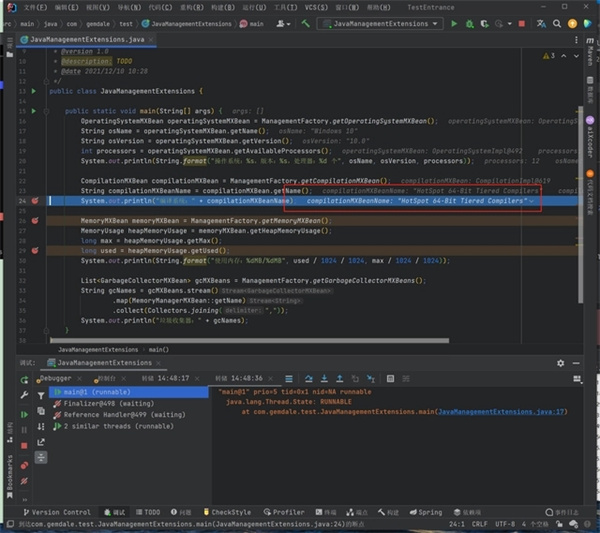600x533 pixels.
Task: Open editor tab options three-dot menu
Action: (576, 40)
